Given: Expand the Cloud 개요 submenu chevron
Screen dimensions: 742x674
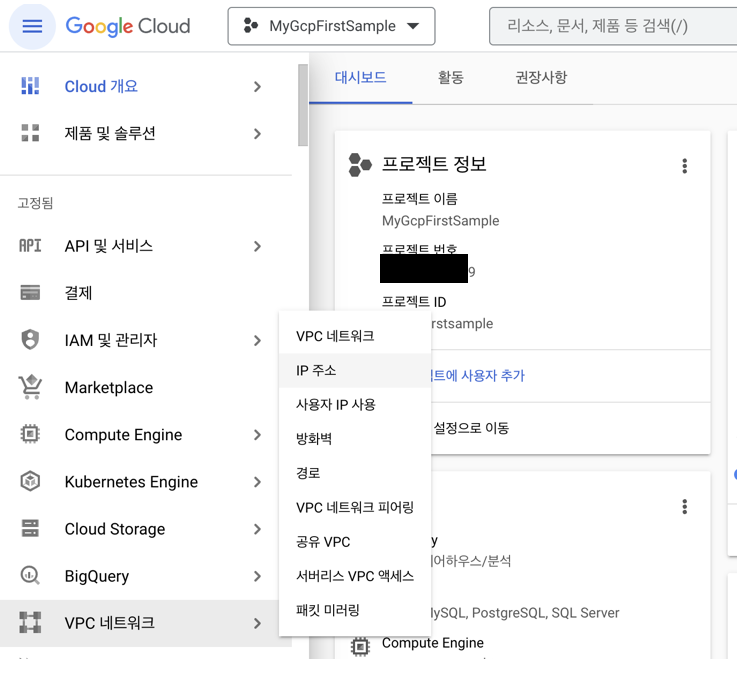Looking at the screenshot, I should tap(257, 87).
